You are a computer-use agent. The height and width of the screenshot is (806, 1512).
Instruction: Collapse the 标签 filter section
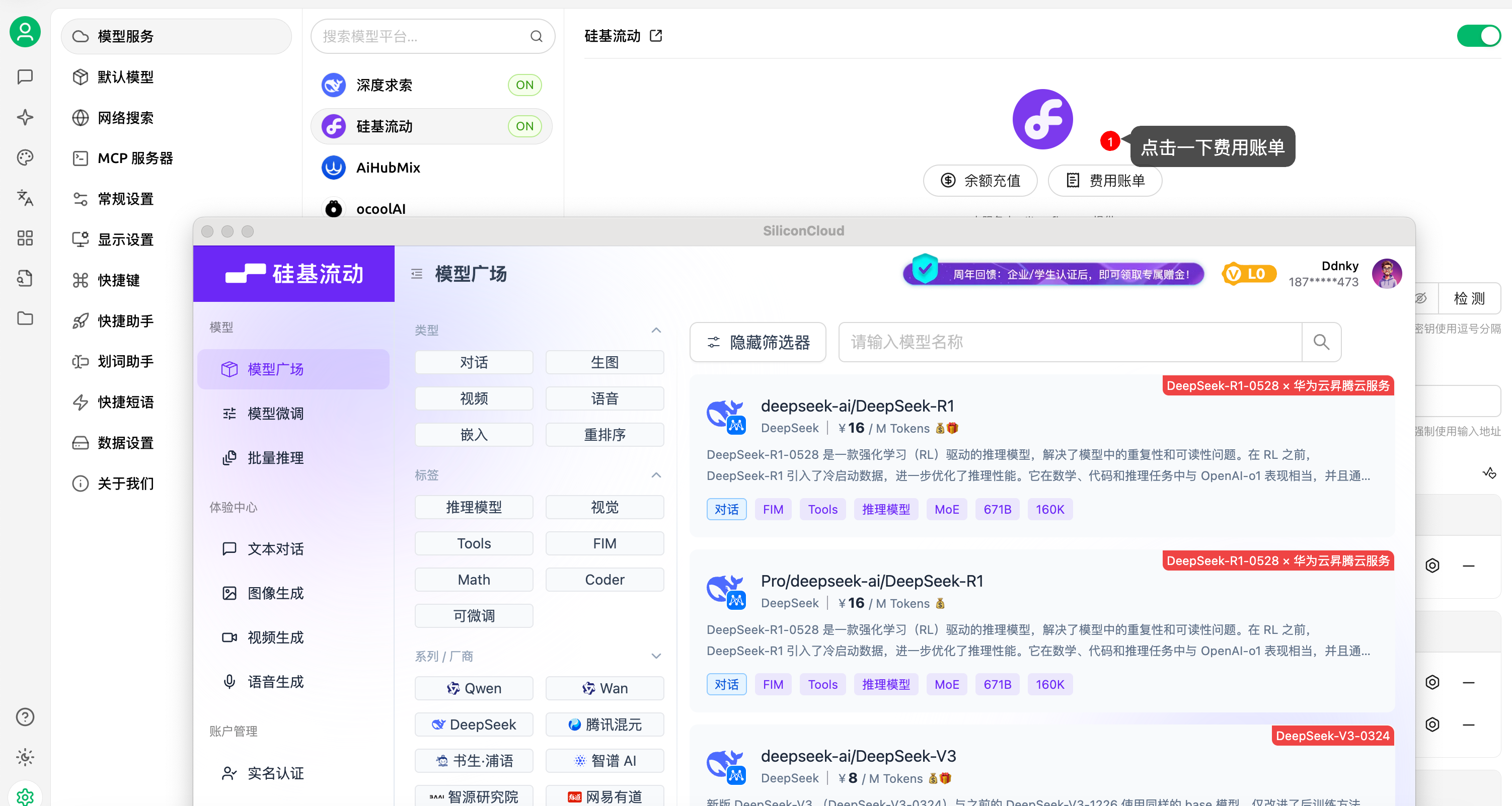pyautogui.click(x=656, y=475)
